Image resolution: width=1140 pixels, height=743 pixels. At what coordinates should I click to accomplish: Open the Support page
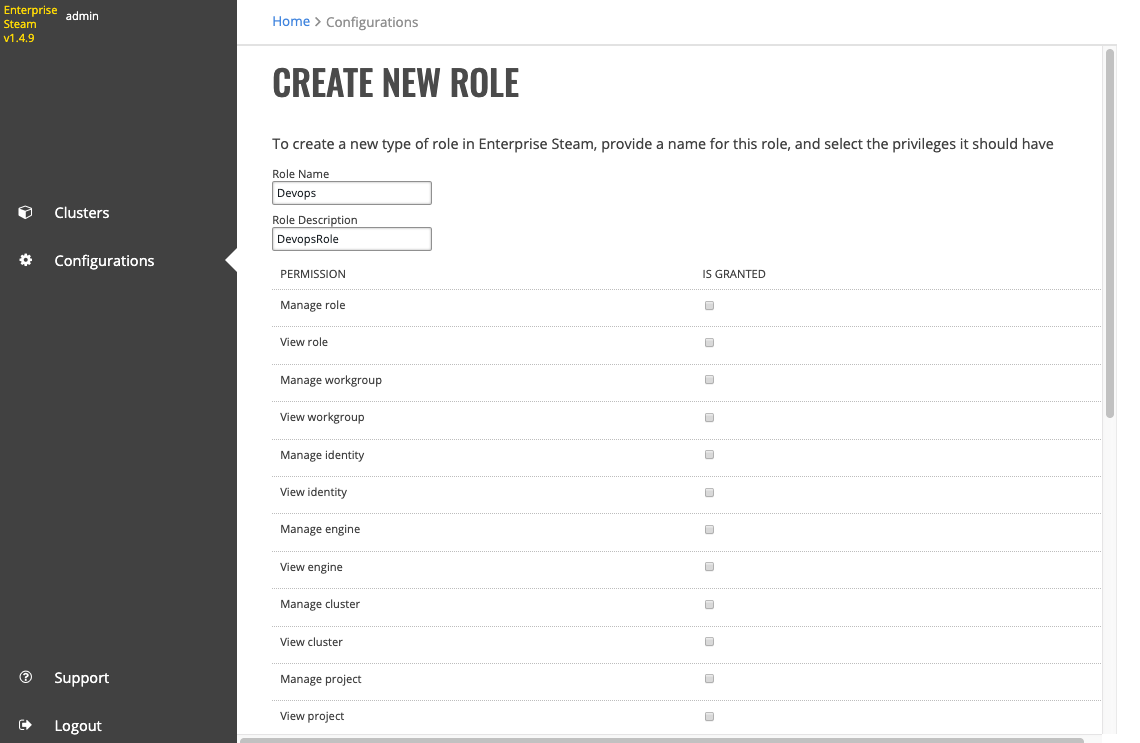(81, 678)
